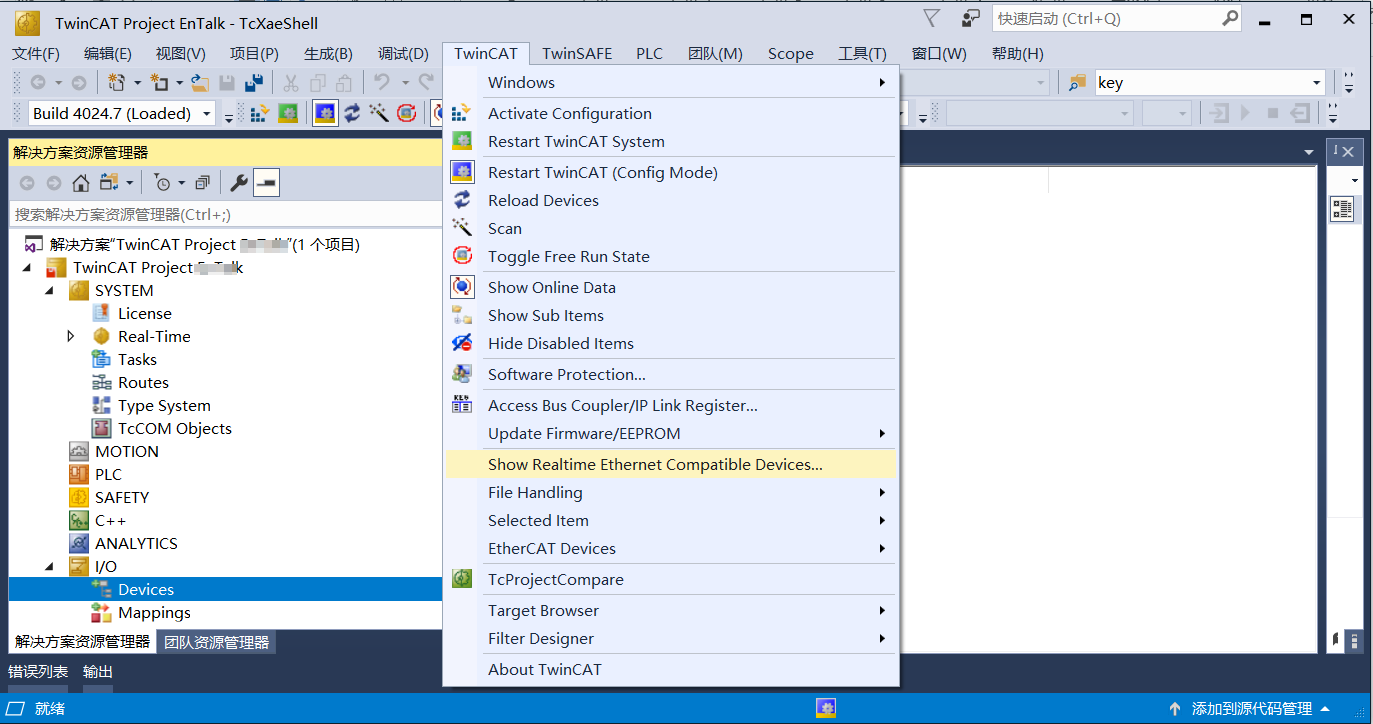This screenshot has height=724, width=1373.
Task: Select the Routes tree item
Action: coord(143,383)
